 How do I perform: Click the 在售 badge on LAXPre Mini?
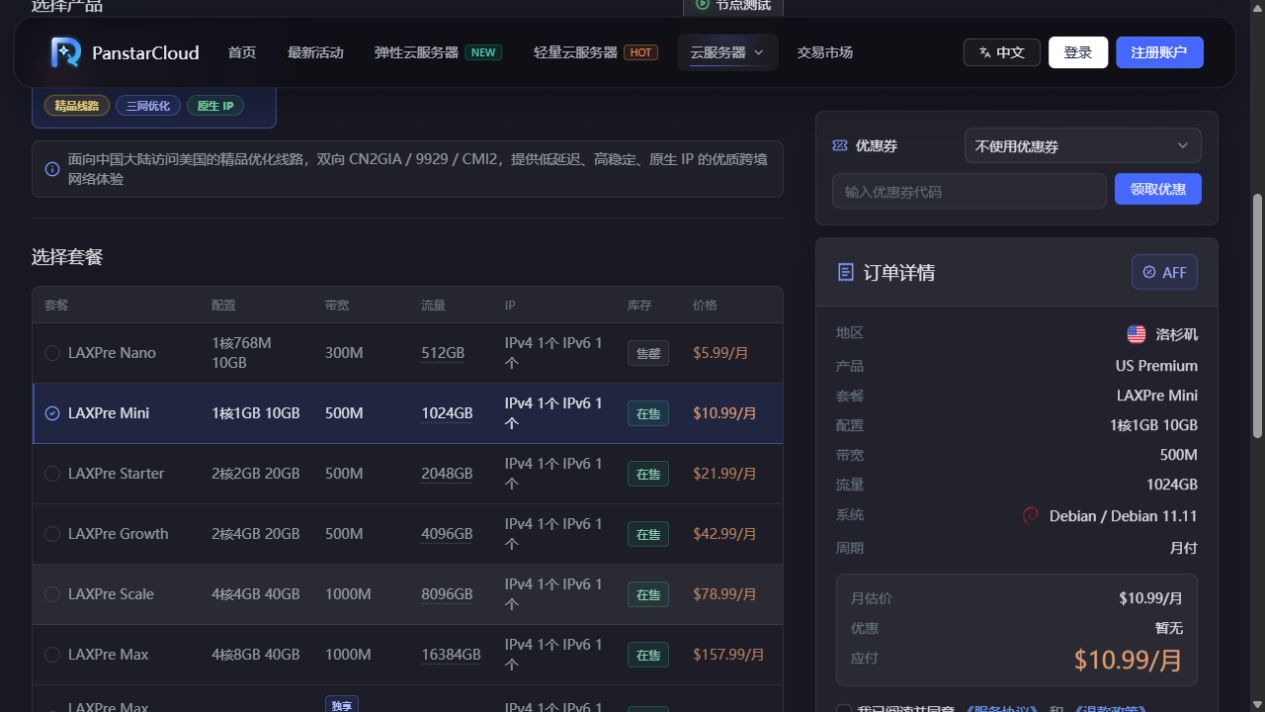[648, 414]
